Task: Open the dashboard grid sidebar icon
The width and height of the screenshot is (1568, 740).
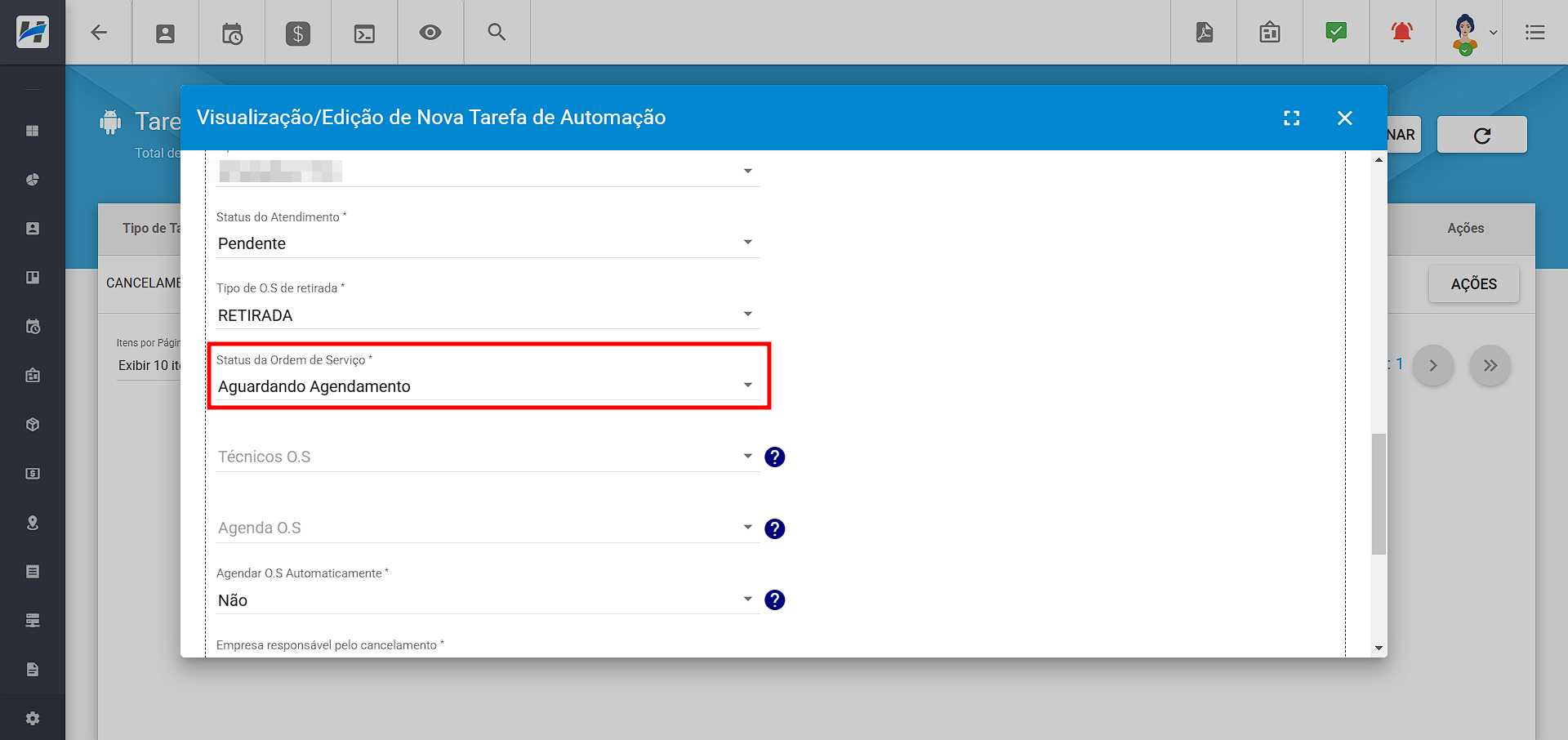Action: tap(33, 131)
